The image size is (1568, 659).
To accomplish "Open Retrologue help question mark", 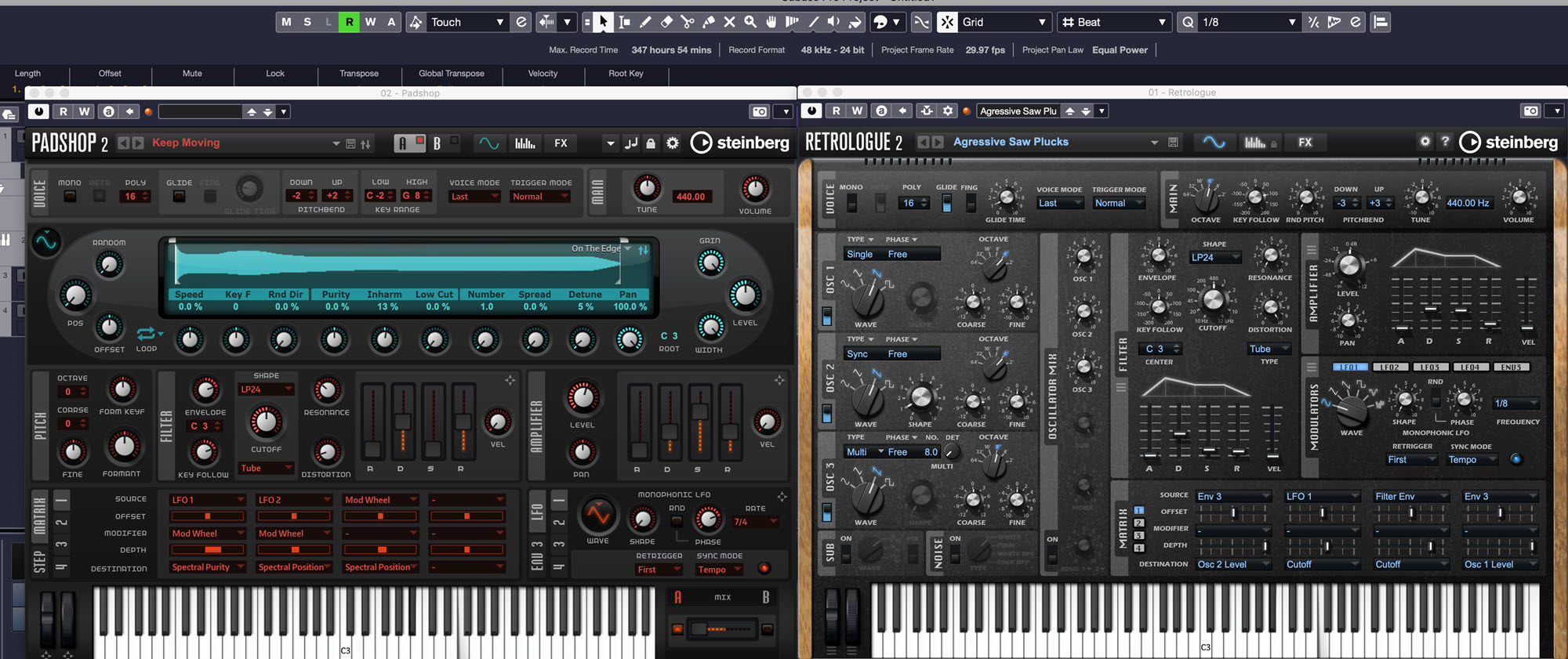I will pyautogui.click(x=1445, y=142).
